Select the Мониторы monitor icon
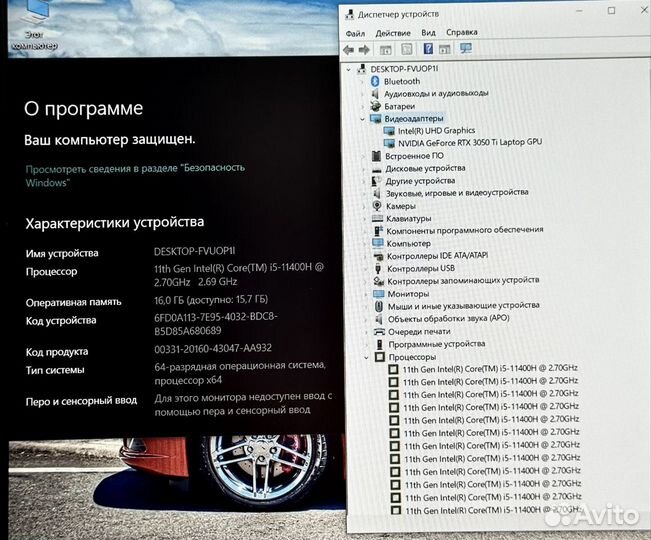651x540 pixels. (x=379, y=294)
